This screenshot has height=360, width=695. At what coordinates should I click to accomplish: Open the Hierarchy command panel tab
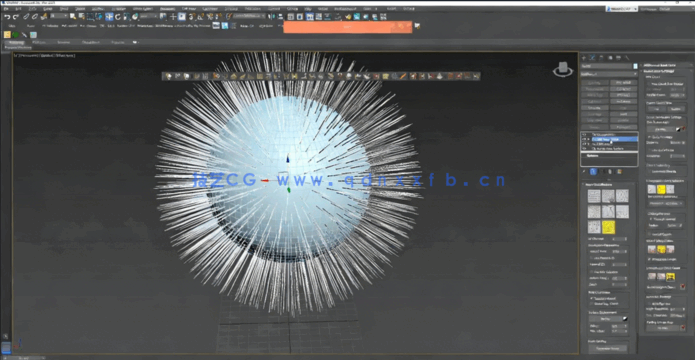601,58
